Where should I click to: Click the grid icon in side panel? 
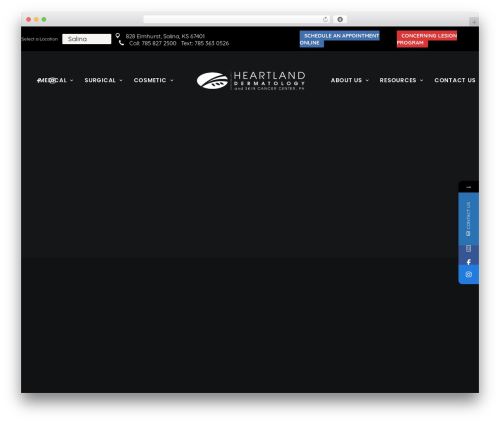pyautogui.click(x=468, y=248)
